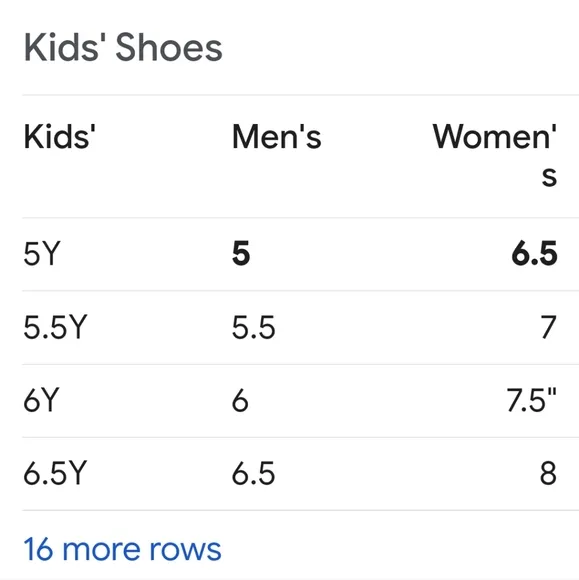Click the Kids' Shoes heading
Viewport: 579px width, 580px height.
point(123,47)
